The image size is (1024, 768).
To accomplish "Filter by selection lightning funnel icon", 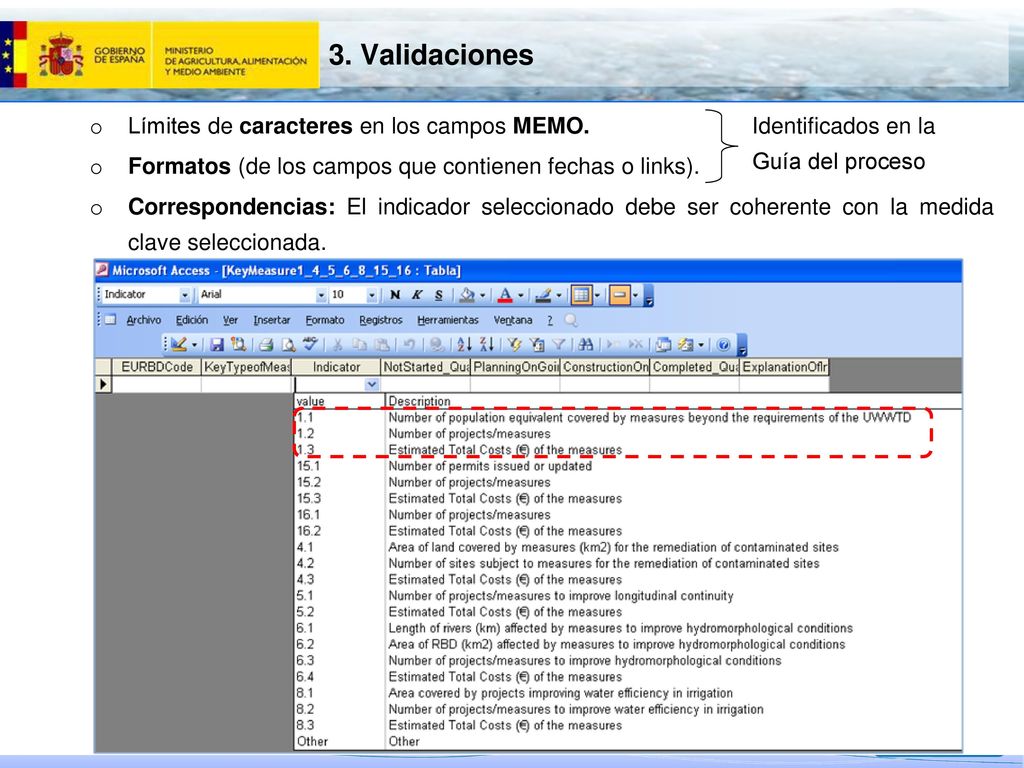I will click(x=515, y=344).
